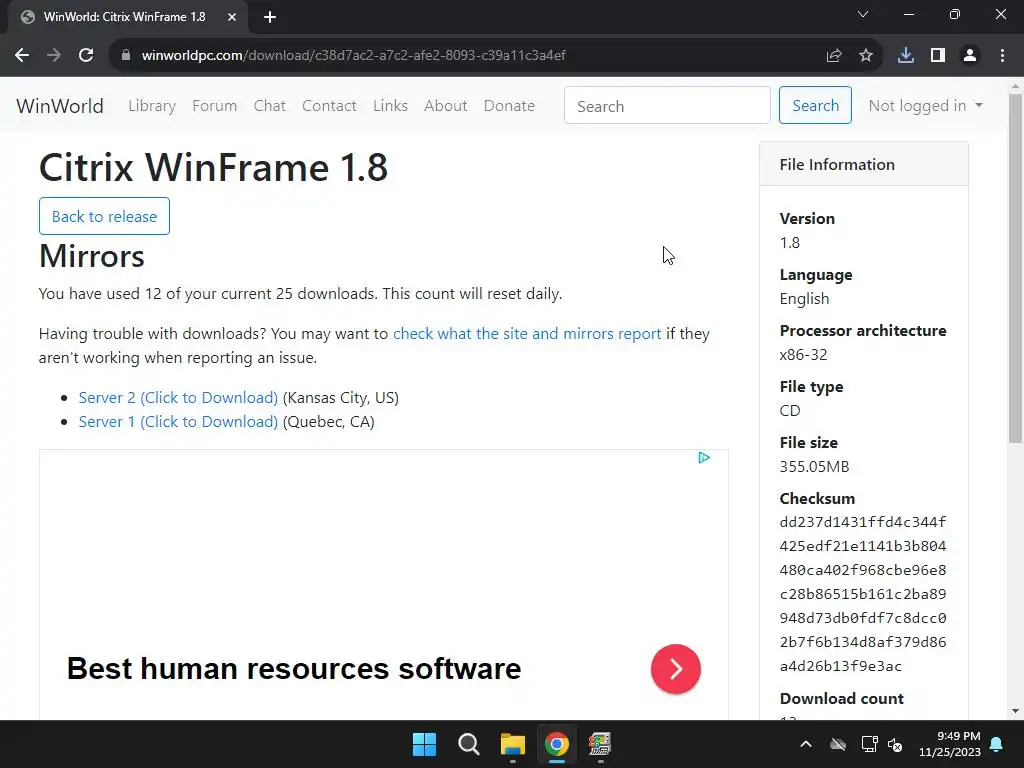Open the Forum menu item

tap(214, 106)
